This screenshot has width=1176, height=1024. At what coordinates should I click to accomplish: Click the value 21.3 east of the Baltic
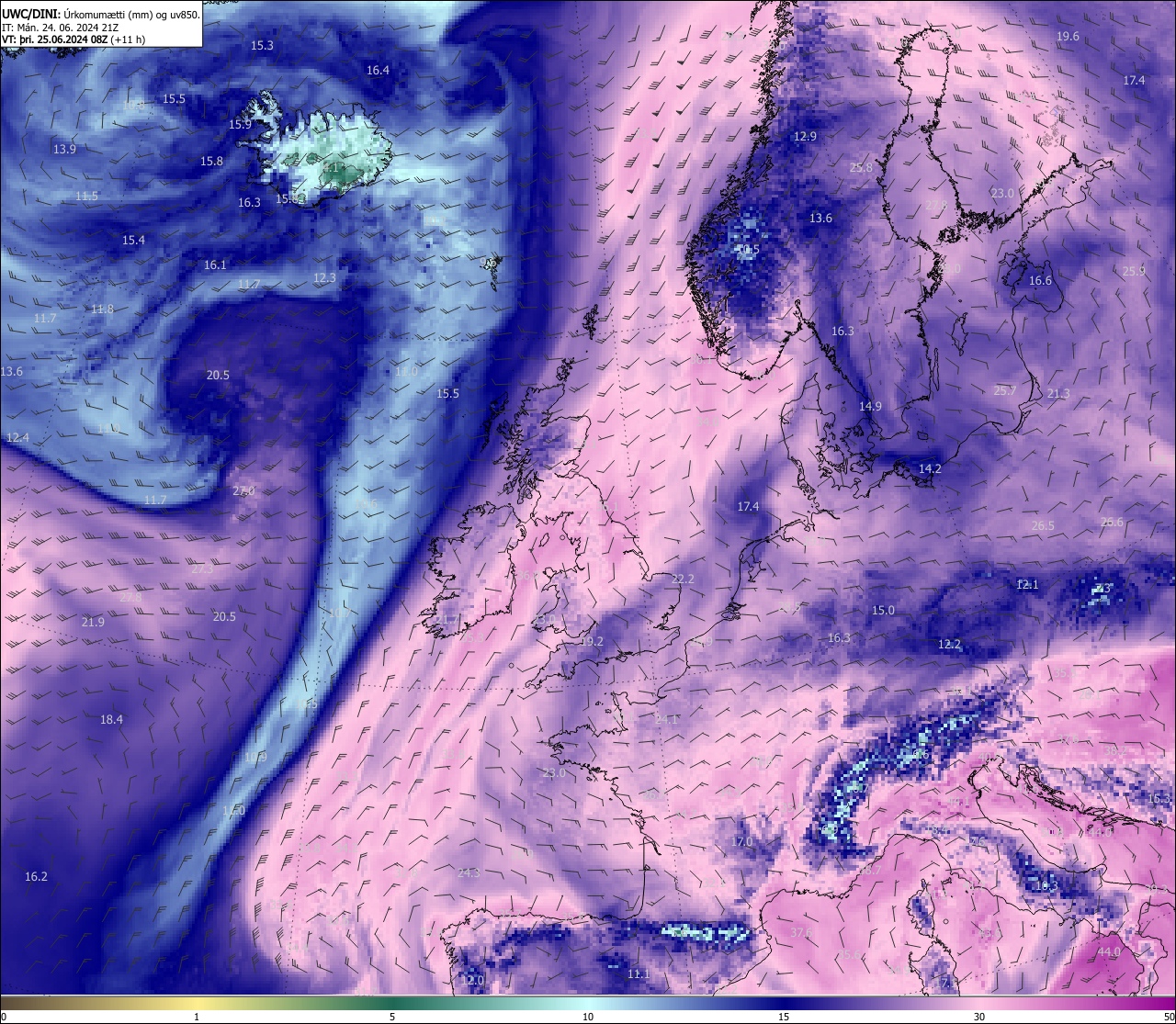(x=1058, y=393)
